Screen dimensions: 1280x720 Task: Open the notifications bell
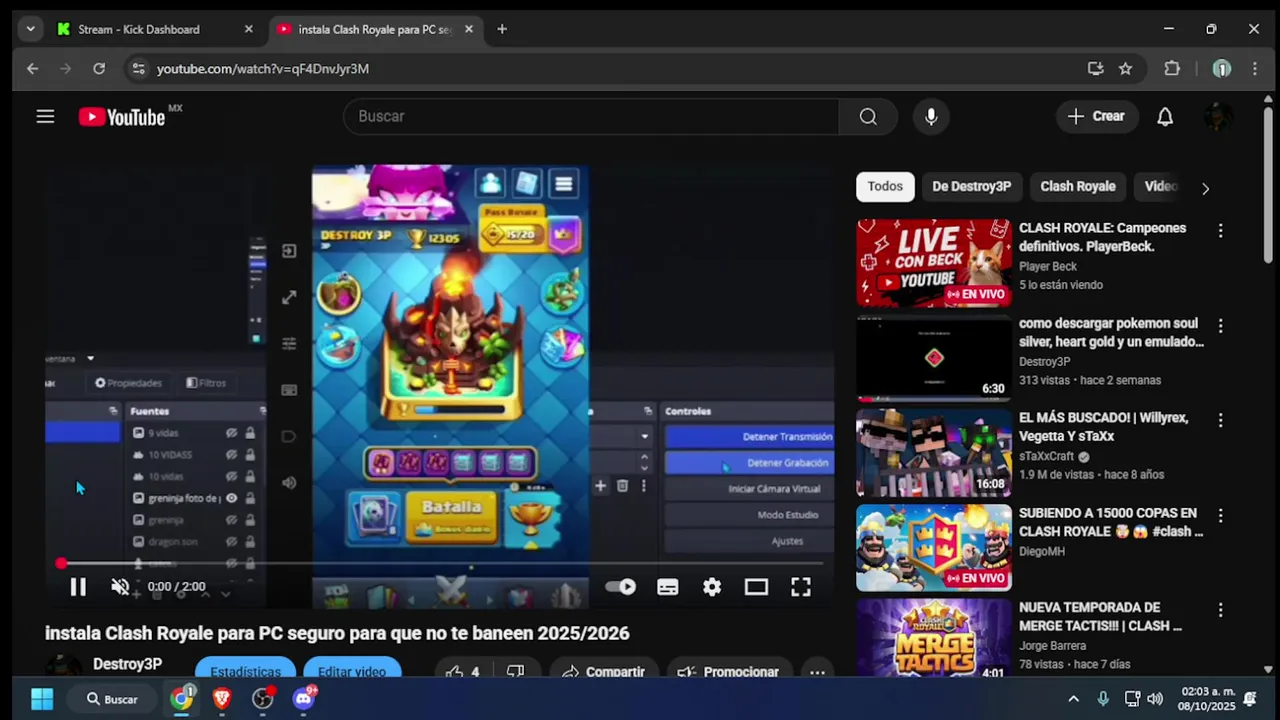(x=1165, y=117)
